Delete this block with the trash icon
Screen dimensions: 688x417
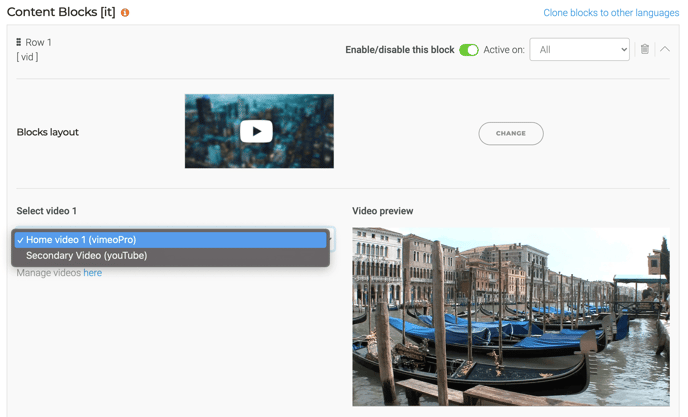[x=645, y=49]
